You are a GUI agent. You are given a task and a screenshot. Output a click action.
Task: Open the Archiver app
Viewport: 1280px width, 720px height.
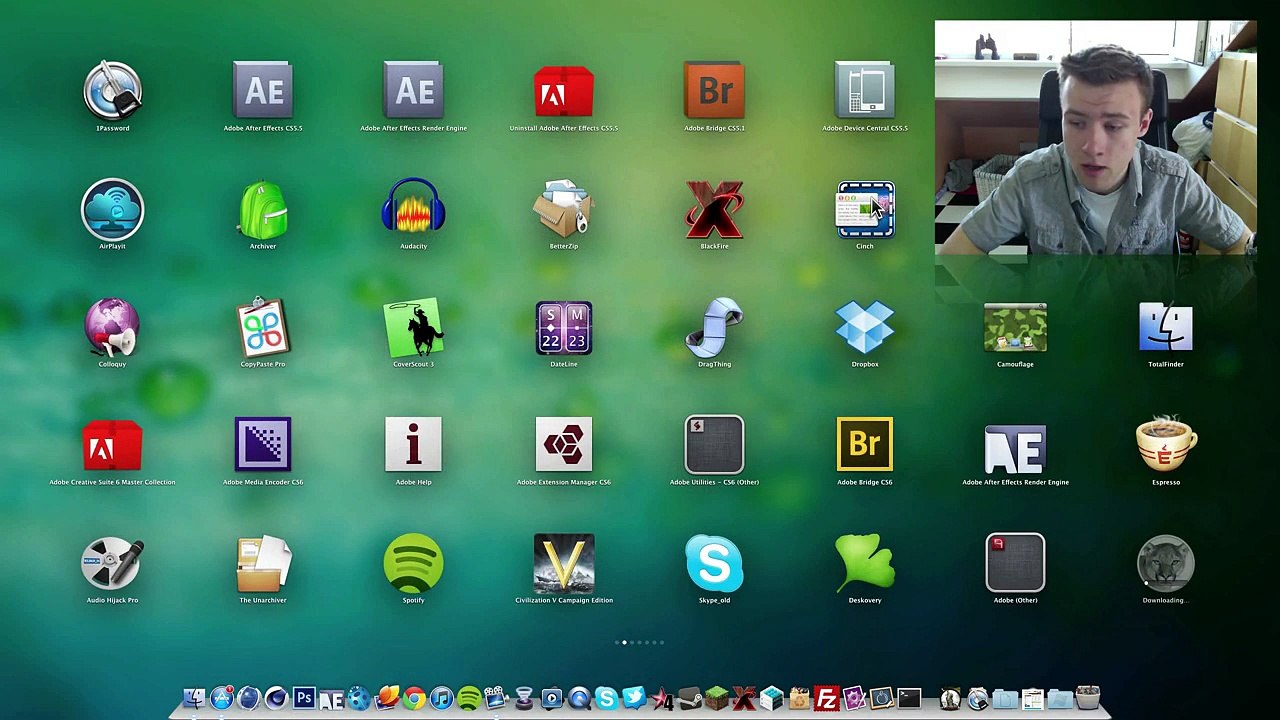click(263, 210)
